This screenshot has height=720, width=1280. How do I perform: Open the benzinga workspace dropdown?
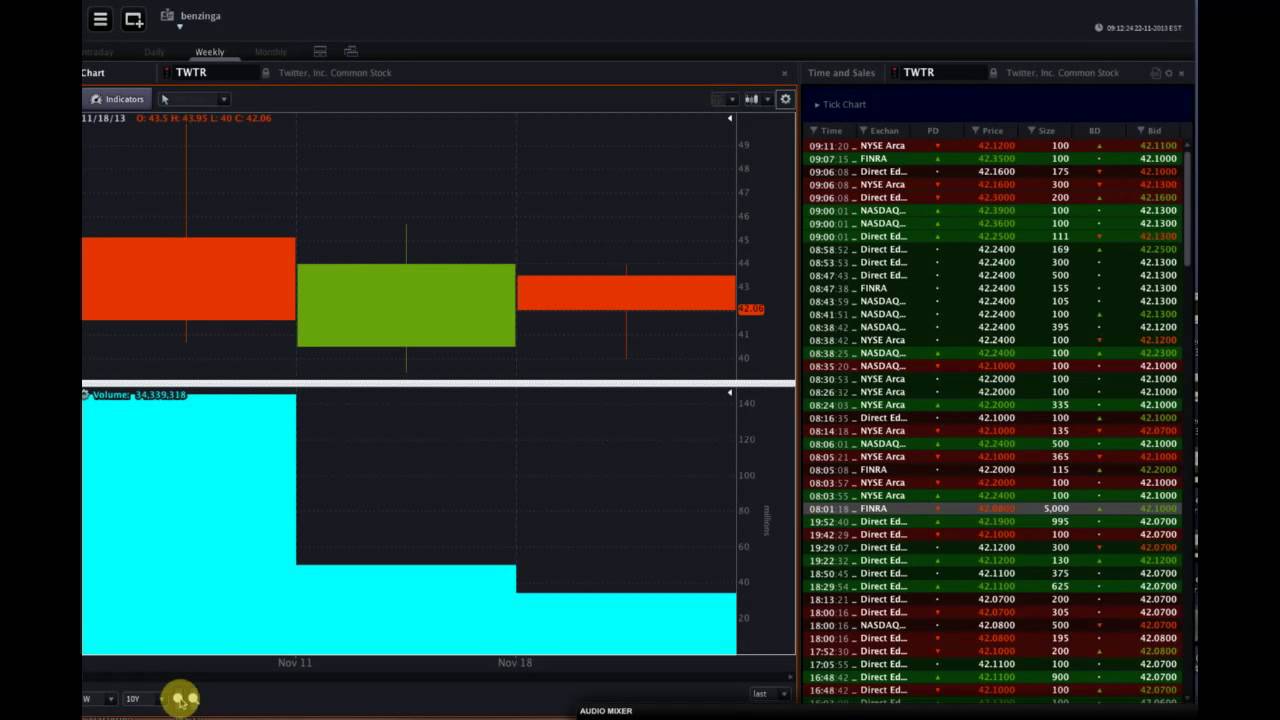click(x=180, y=27)
